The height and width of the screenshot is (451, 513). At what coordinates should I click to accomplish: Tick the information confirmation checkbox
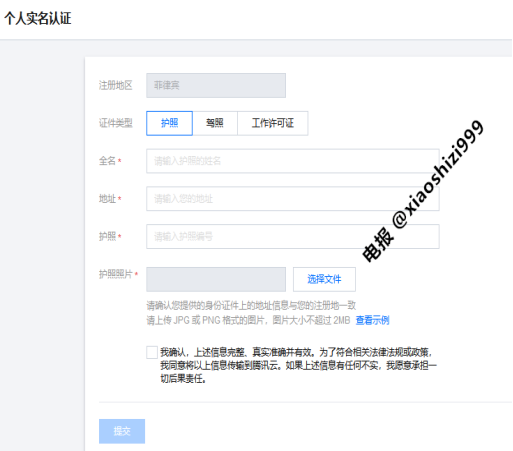pyautogui.click(x=152, y=352)
